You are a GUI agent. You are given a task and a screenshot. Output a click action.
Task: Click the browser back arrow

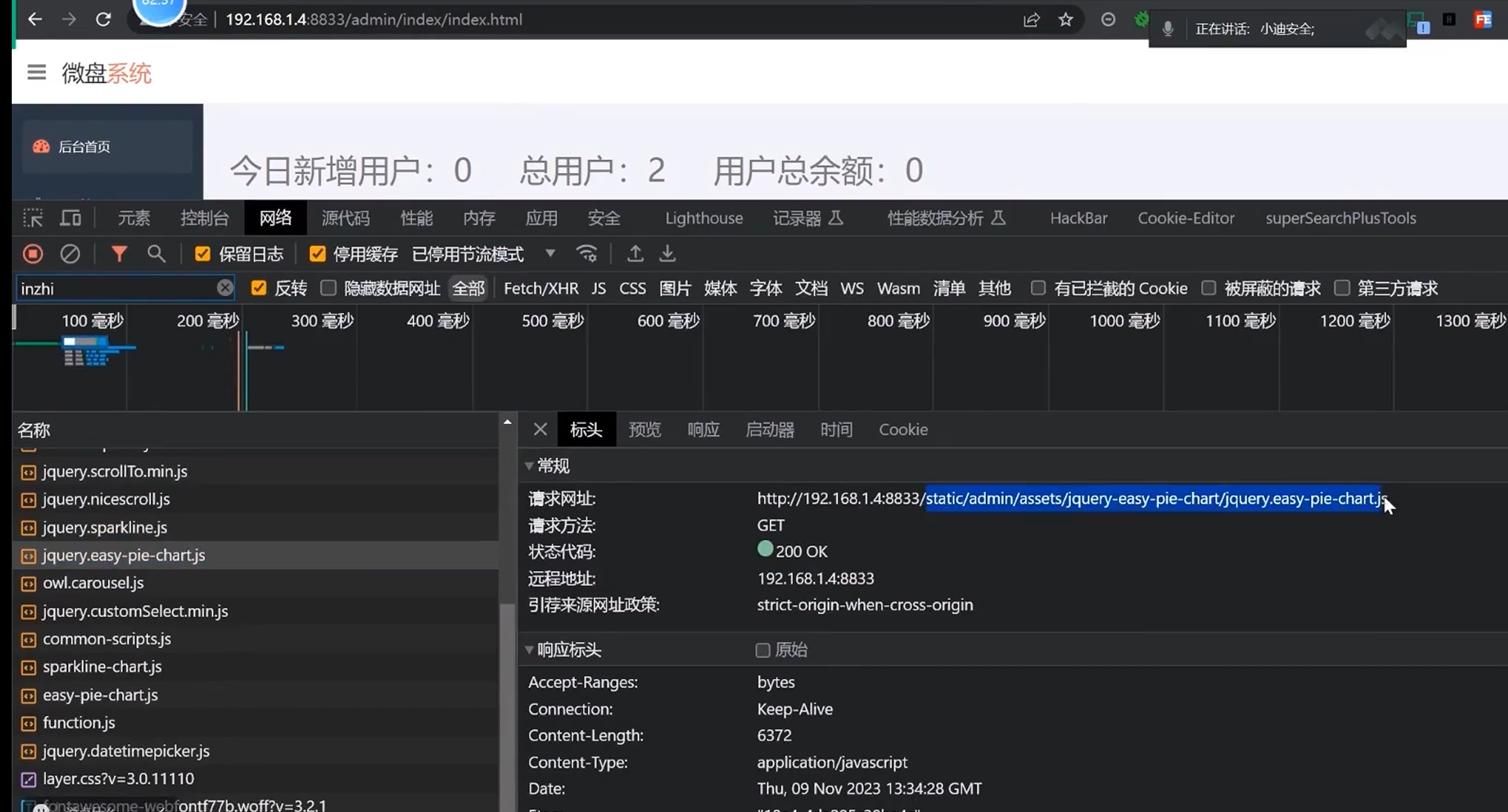[x=35, y=20]
